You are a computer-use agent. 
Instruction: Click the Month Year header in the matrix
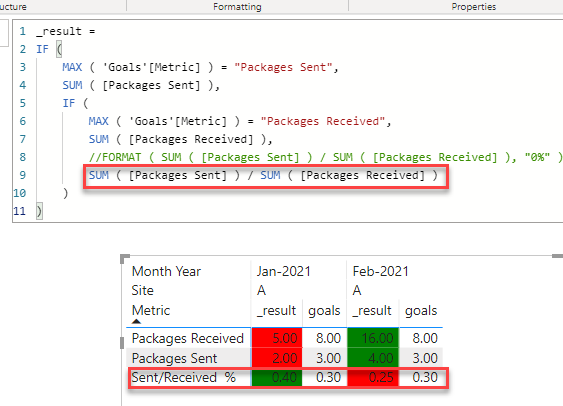click(x=166, y=271)
